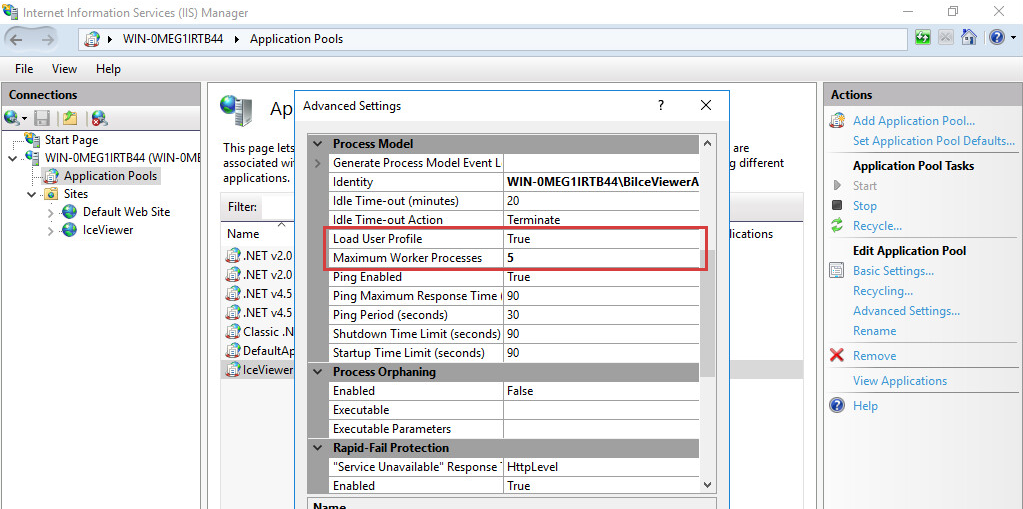The height and width of the screenshot is (509, 1023).
Task: Click scroll down arrow in Advanced Settings
Action: click(x=707, y=485)
